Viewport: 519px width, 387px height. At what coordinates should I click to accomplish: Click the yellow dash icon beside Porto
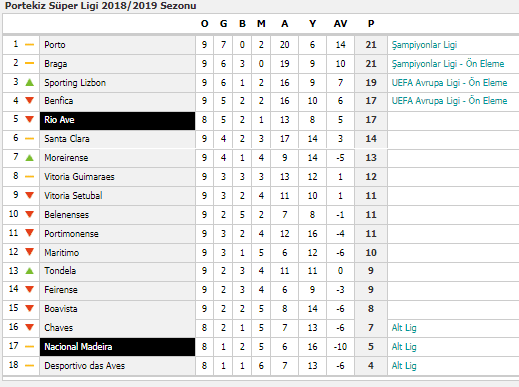coord(30,44)
